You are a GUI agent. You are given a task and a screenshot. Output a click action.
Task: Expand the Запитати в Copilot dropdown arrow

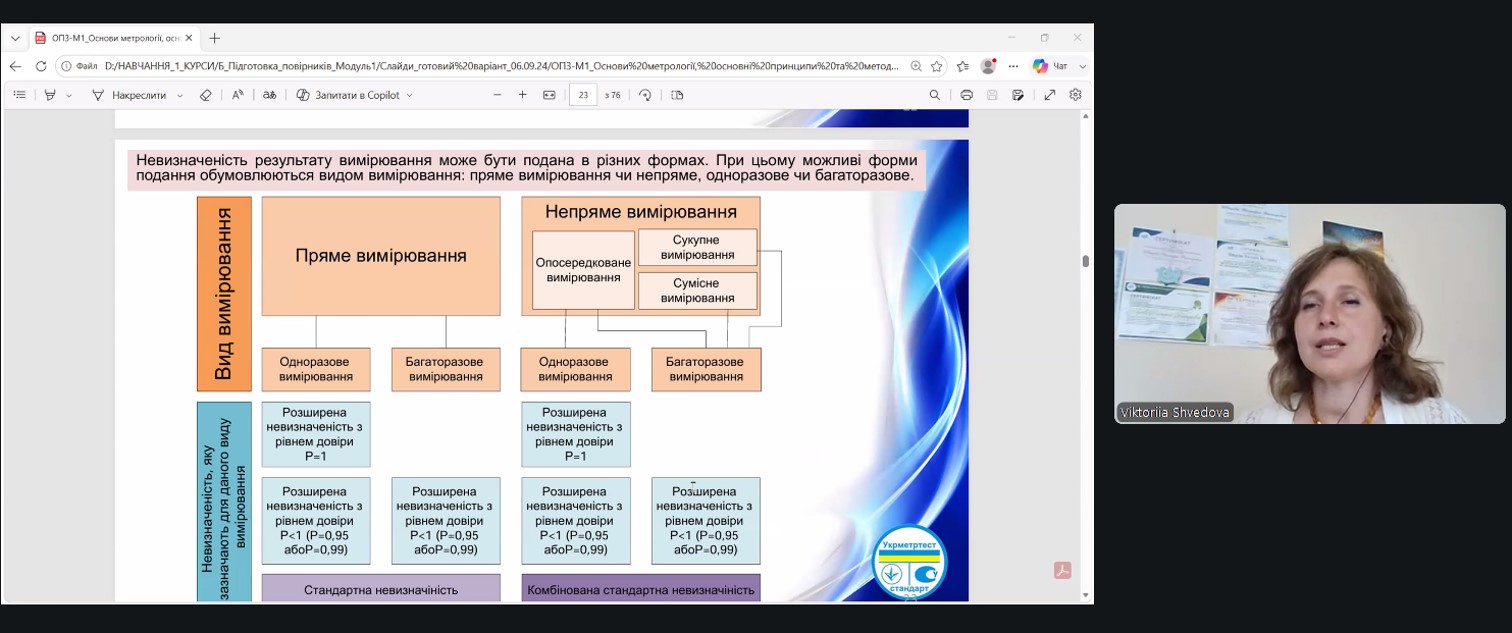[x=410, y=95]
